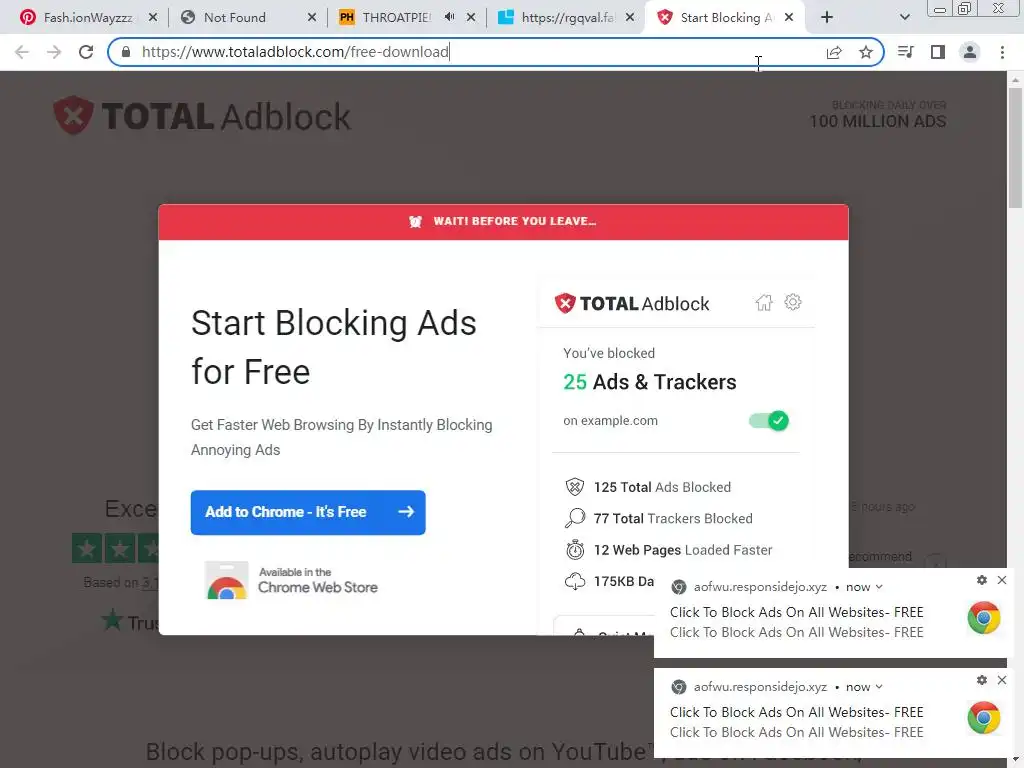Click the 25 Ads & Trackers count
This screenshot has height=768, width=1024.
650,382
